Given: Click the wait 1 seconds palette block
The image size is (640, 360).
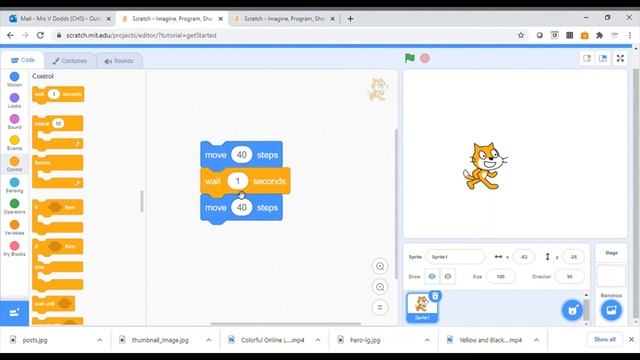Looking at the screenshot, I should [58, 94].
